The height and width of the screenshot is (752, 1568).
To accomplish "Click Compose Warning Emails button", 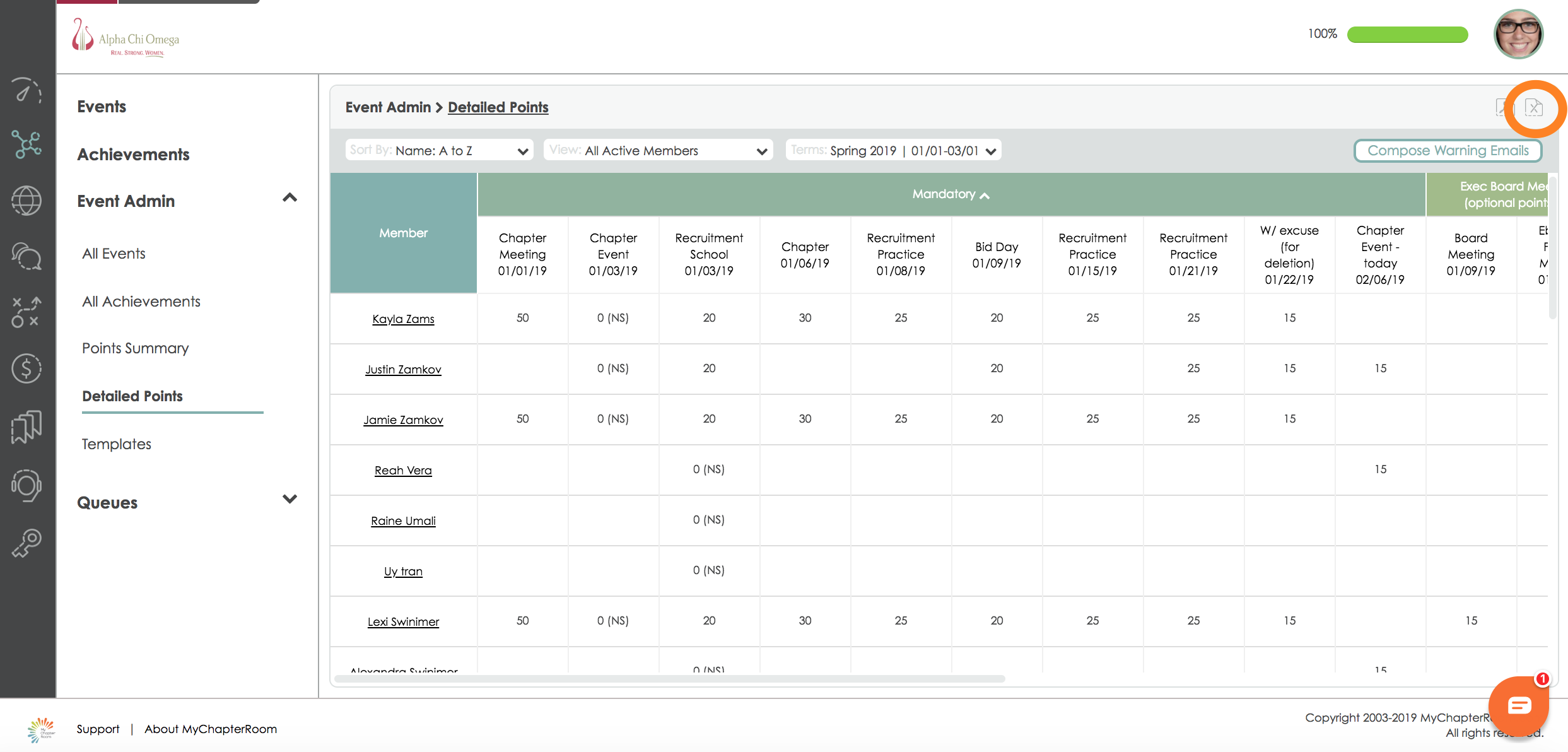I will (1448, 151).
